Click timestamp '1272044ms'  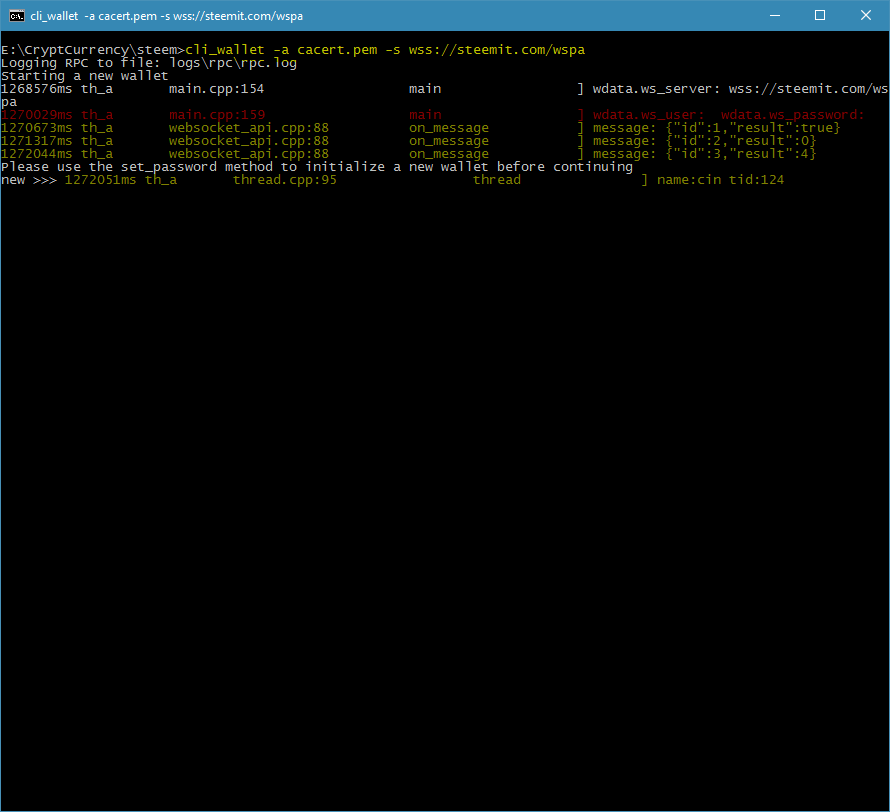pos(36,154)
